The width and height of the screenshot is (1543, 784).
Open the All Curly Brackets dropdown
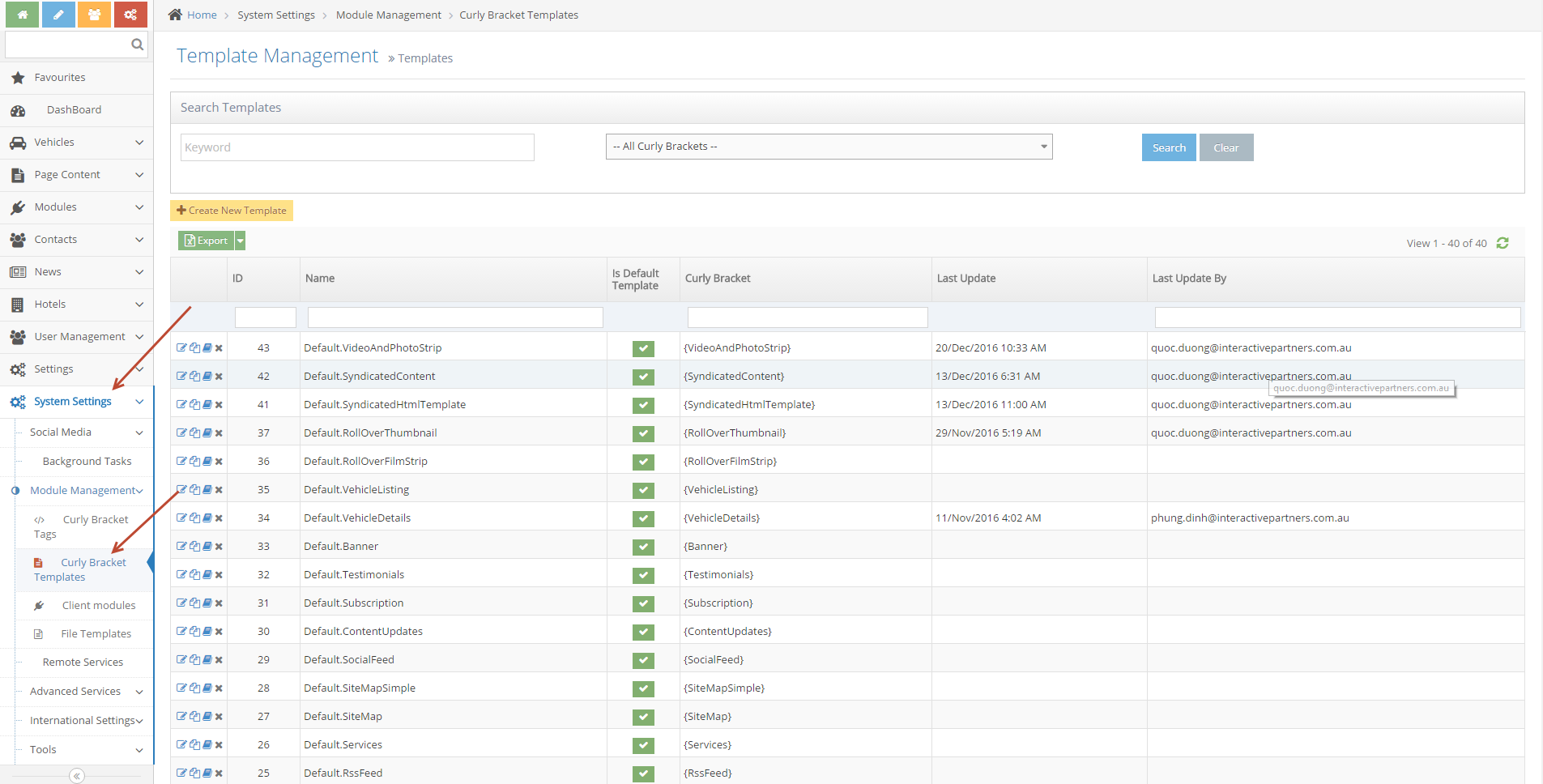coord(829,147)
